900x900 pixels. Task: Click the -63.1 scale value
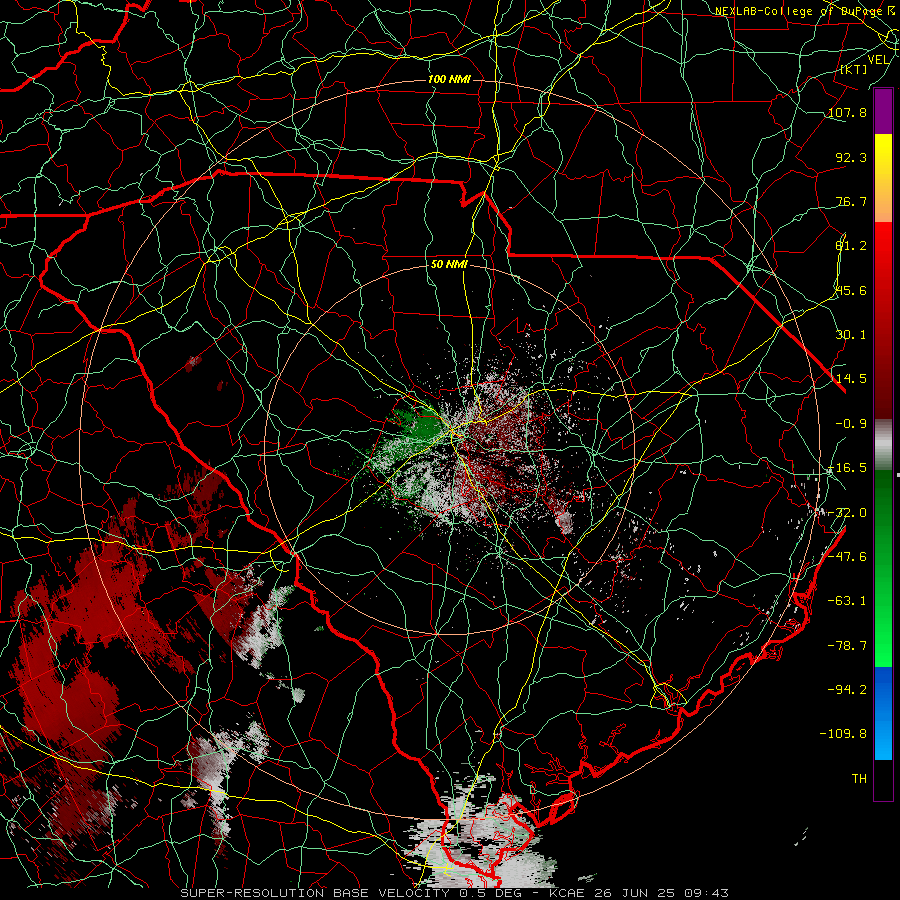click(847, 601)
